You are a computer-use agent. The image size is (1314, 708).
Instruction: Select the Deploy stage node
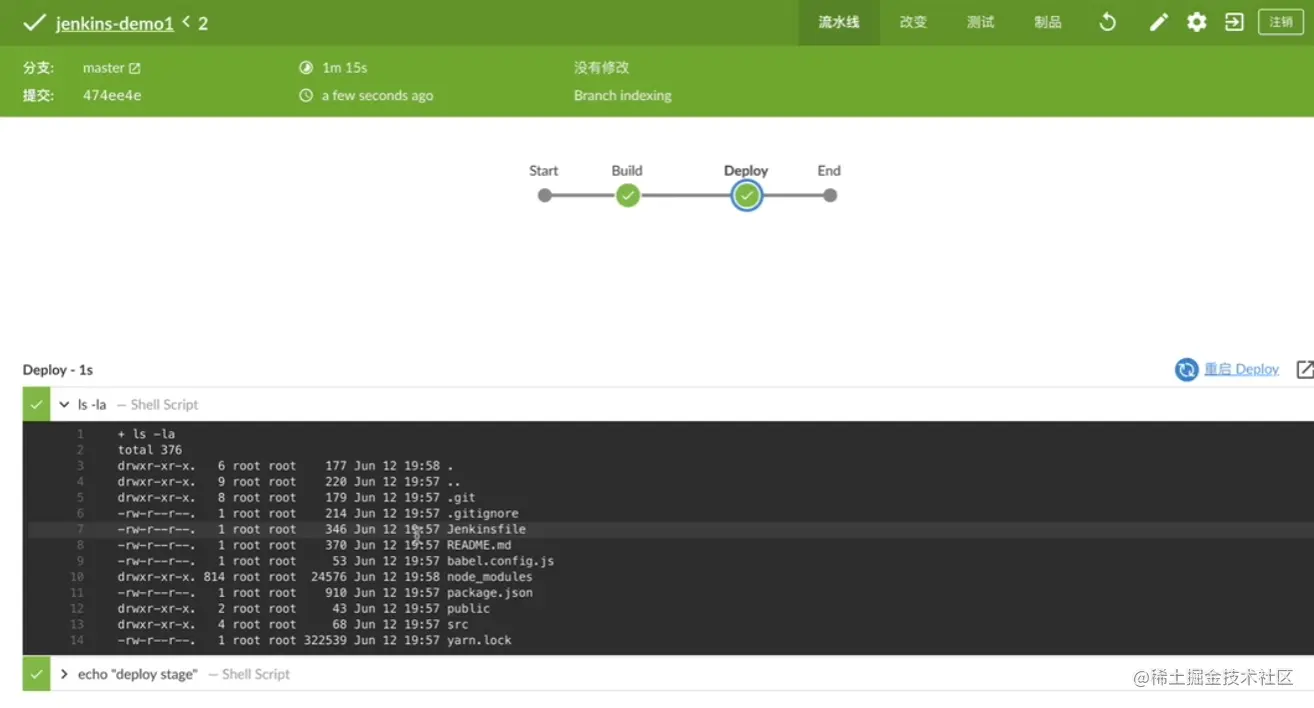click(x=746, y=195)
